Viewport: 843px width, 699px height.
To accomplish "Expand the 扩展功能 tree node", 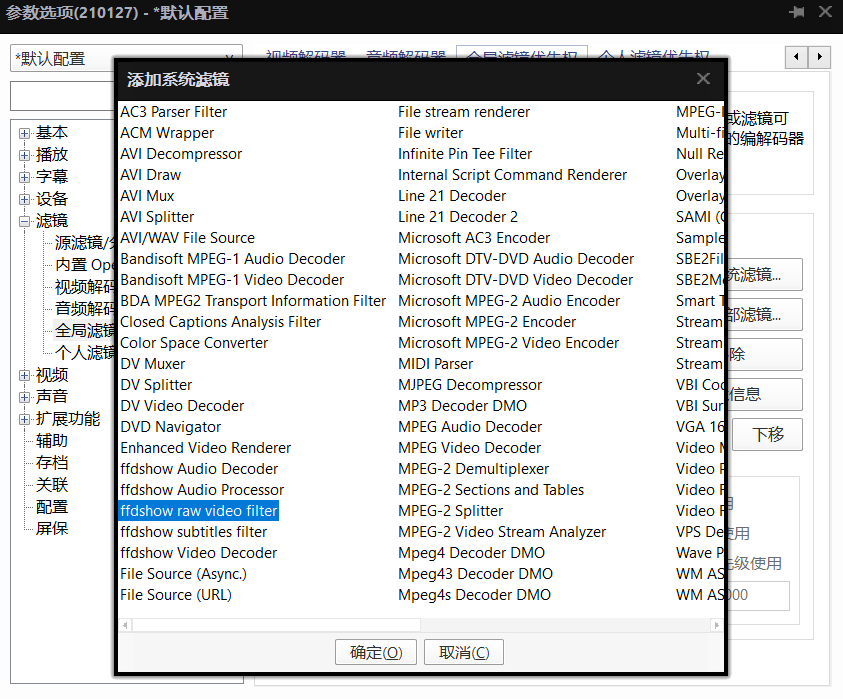I will [25, 419].
